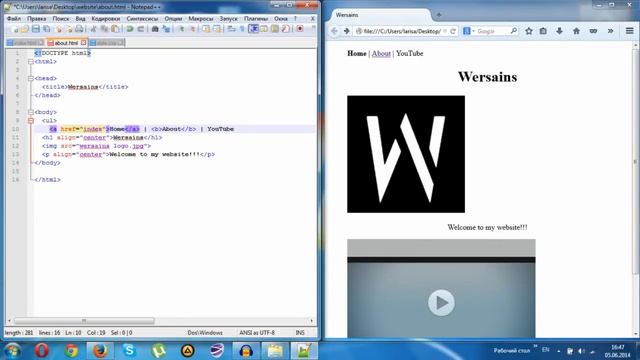The height and width of the screenshot is (360, 640).
Task: Play the video on the webpage
Action: [x=441, y=302]
